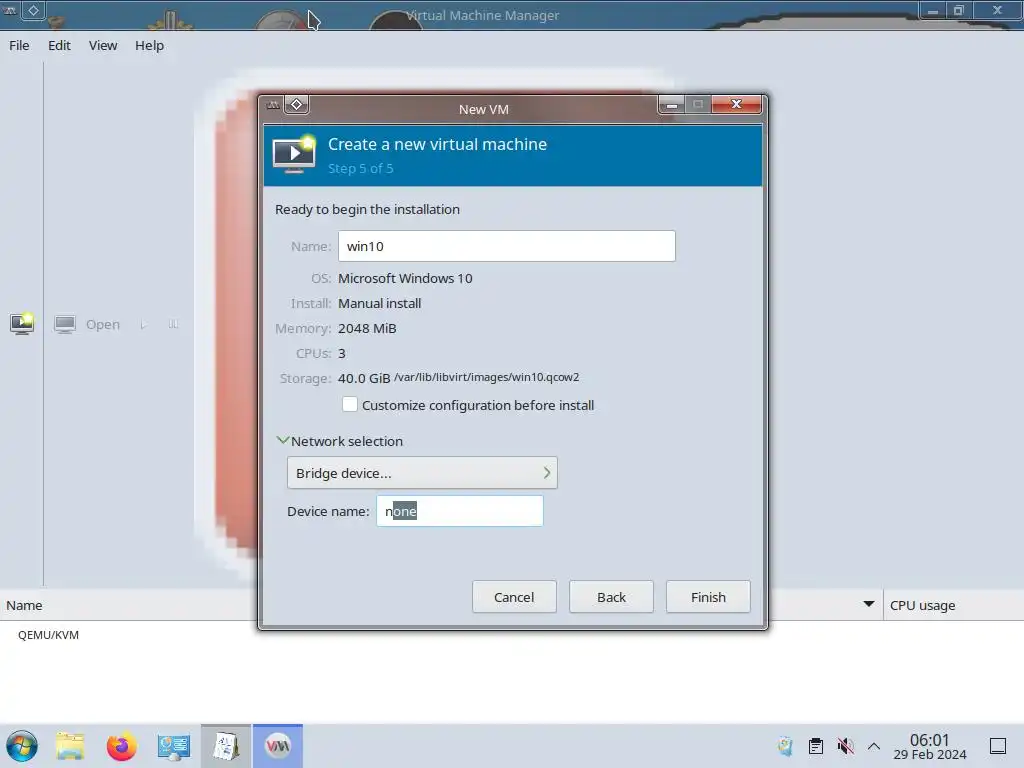Open the Start menu orb
This screenshot has width=1024, height=768.
point(22,746)
